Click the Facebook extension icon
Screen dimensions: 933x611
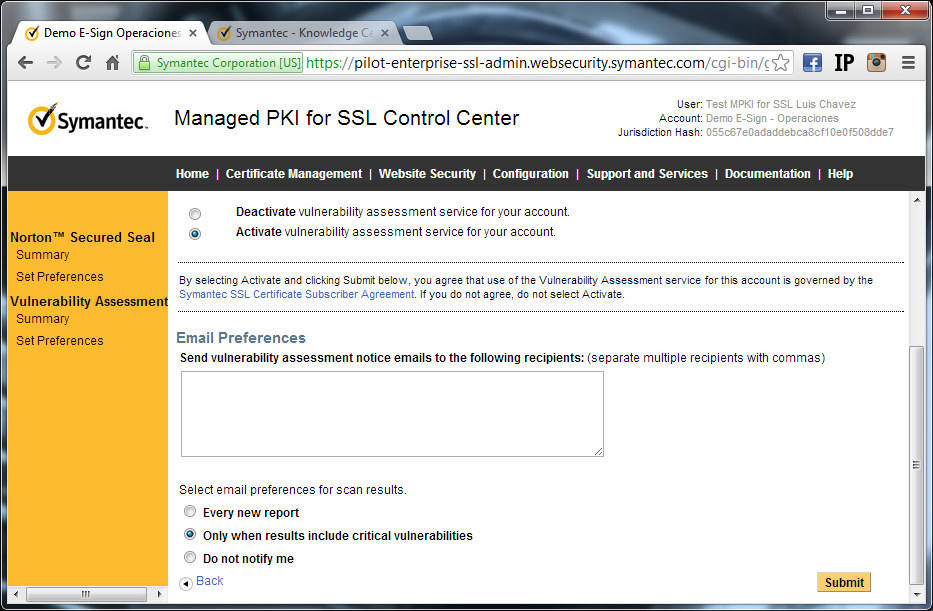point(812,63)
